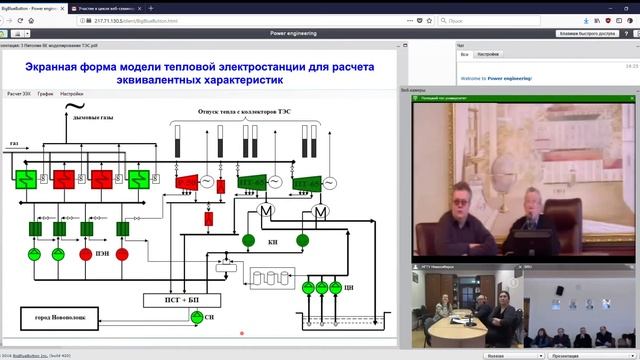Viewport: 640px width, 360px height.
Task: Close the second browser tab
Action: (140, 8)
